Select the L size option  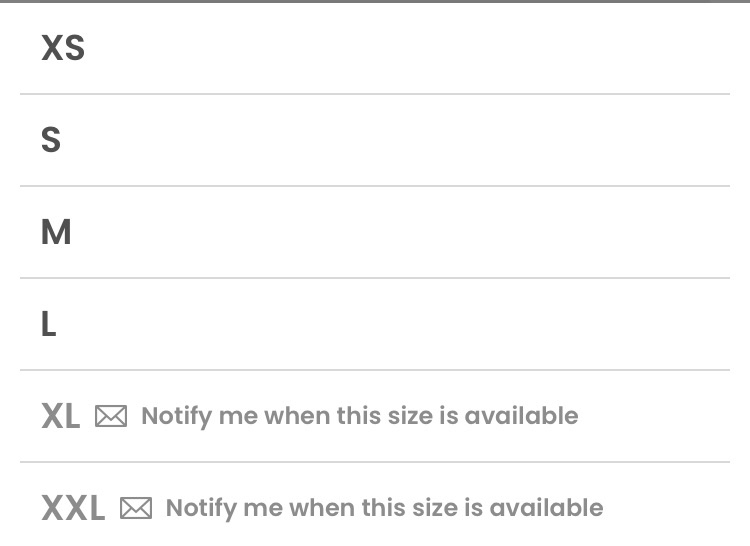[x=49, y=324]
